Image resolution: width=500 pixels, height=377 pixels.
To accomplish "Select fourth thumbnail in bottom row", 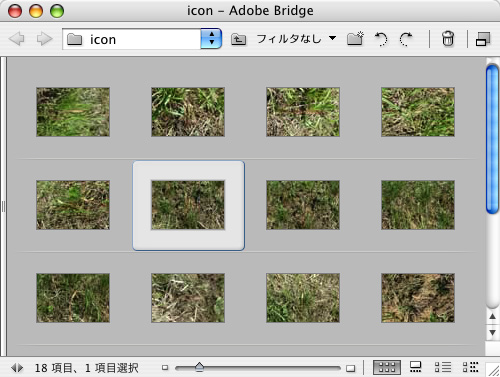I will [x=418, y=298].
